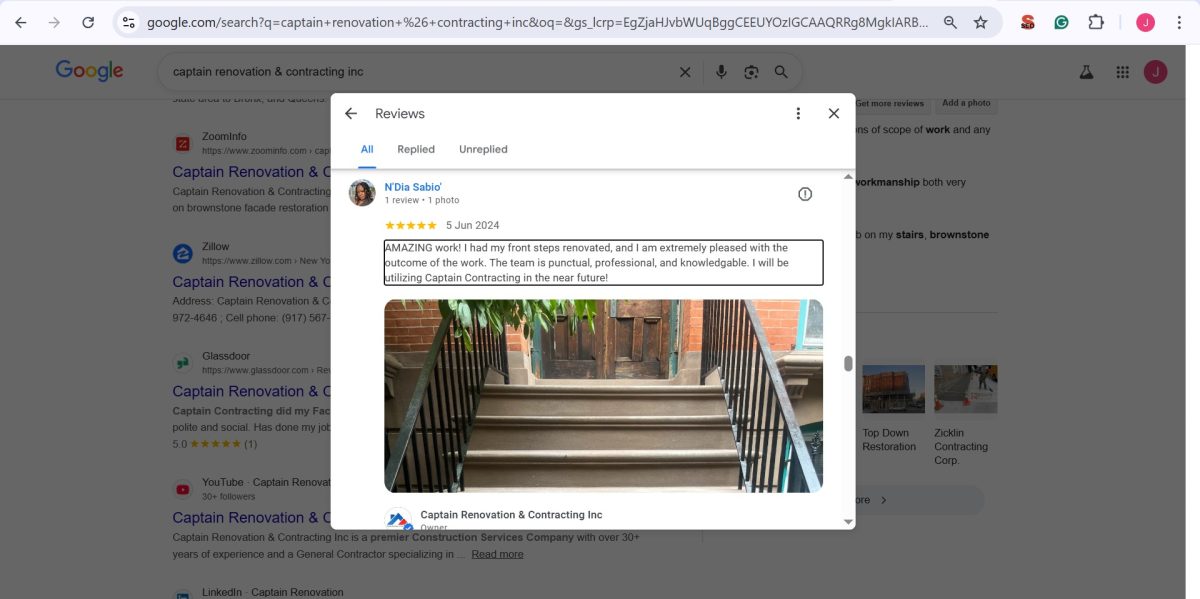1200x599 pixels.
Task: Open the Google apps grid
Action: (1123, 72)
